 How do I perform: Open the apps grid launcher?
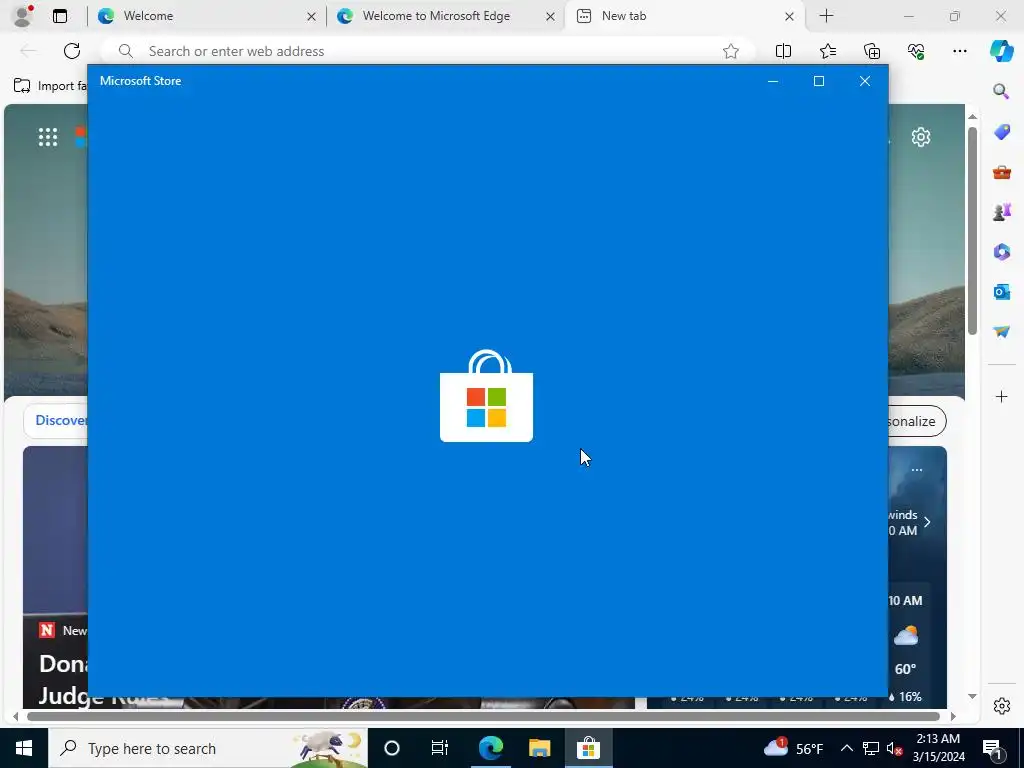(x=48, y=137)
